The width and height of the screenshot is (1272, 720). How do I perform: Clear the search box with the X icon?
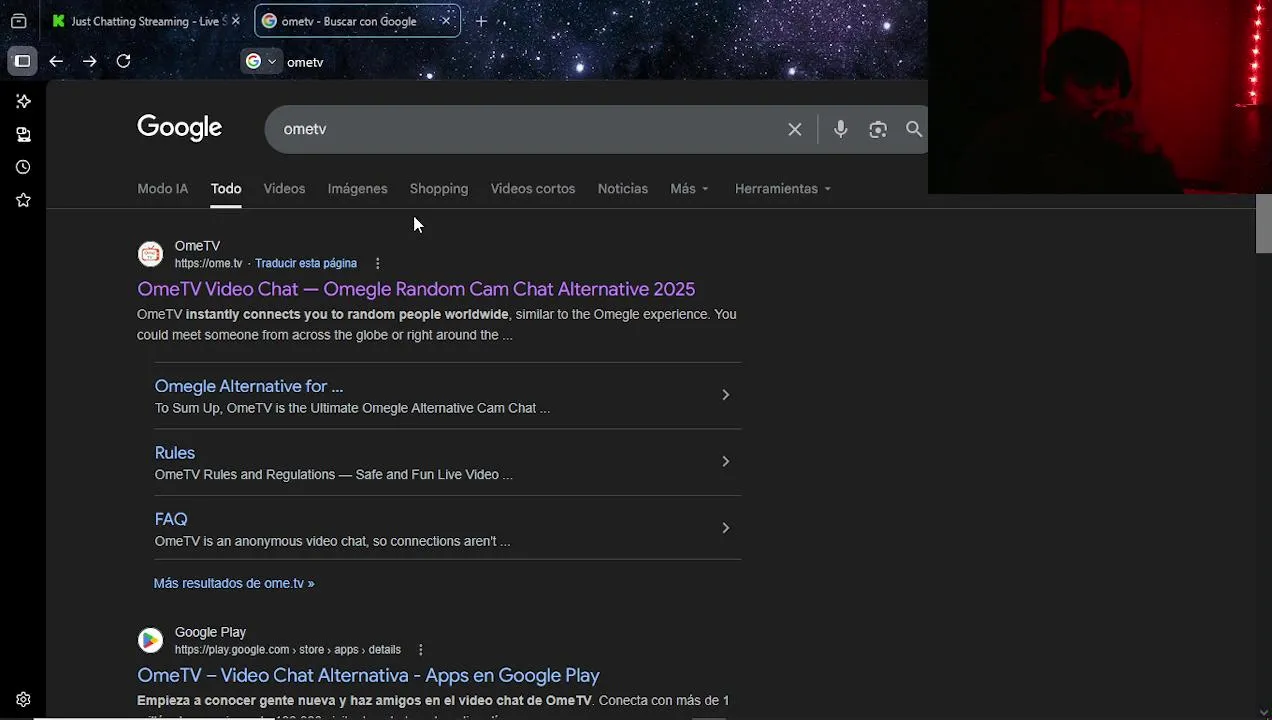[795, 129]
